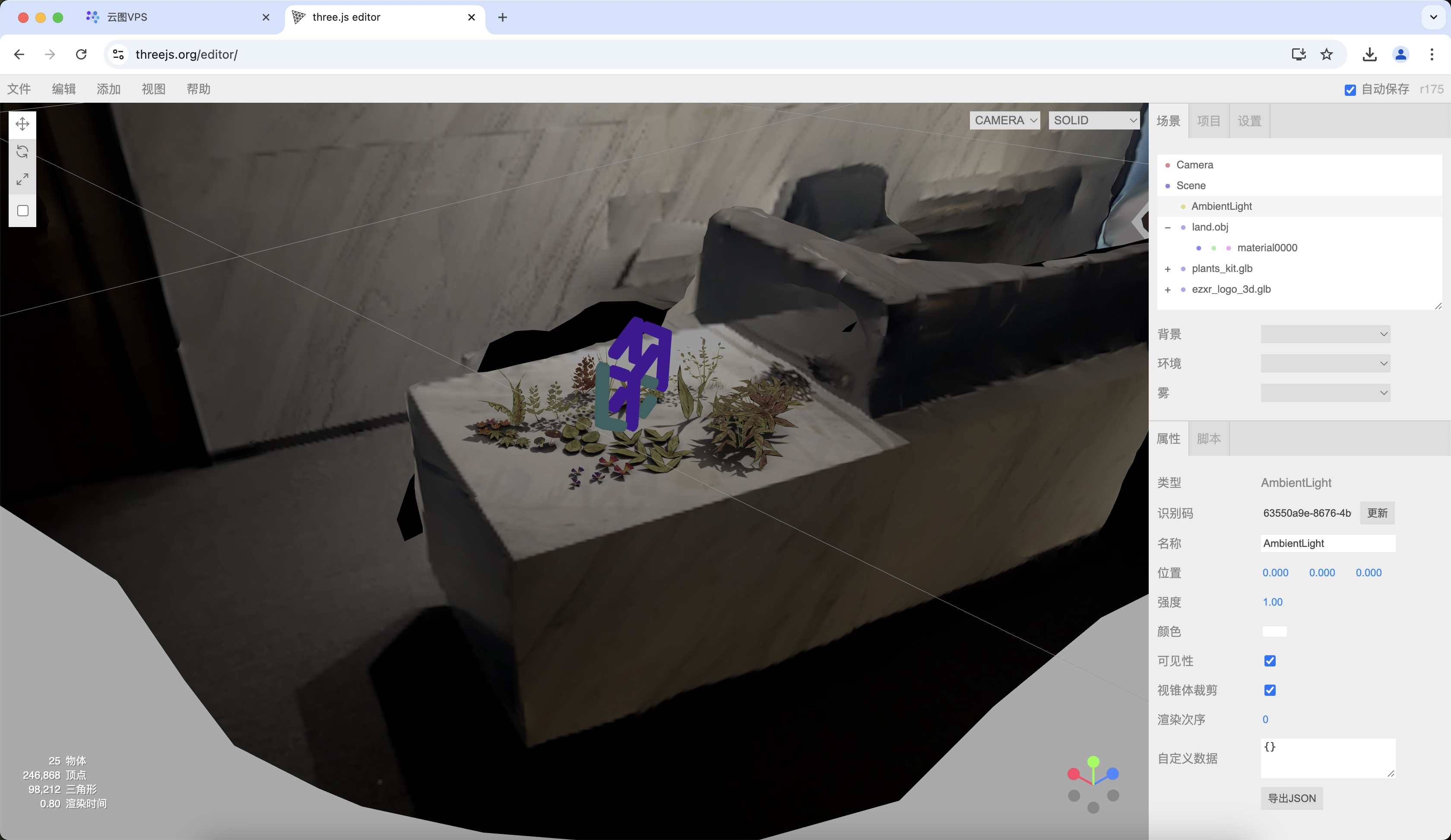Click the 更新 UUID refresh button
Screen dimensions: 1451x840
pos(1377,513)
